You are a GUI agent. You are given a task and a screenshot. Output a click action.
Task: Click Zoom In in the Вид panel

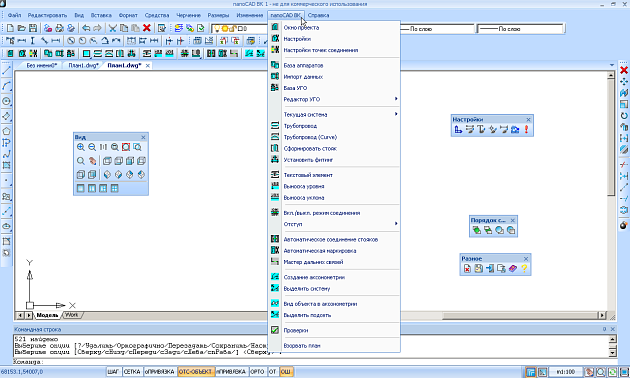[x=81, y=147]
